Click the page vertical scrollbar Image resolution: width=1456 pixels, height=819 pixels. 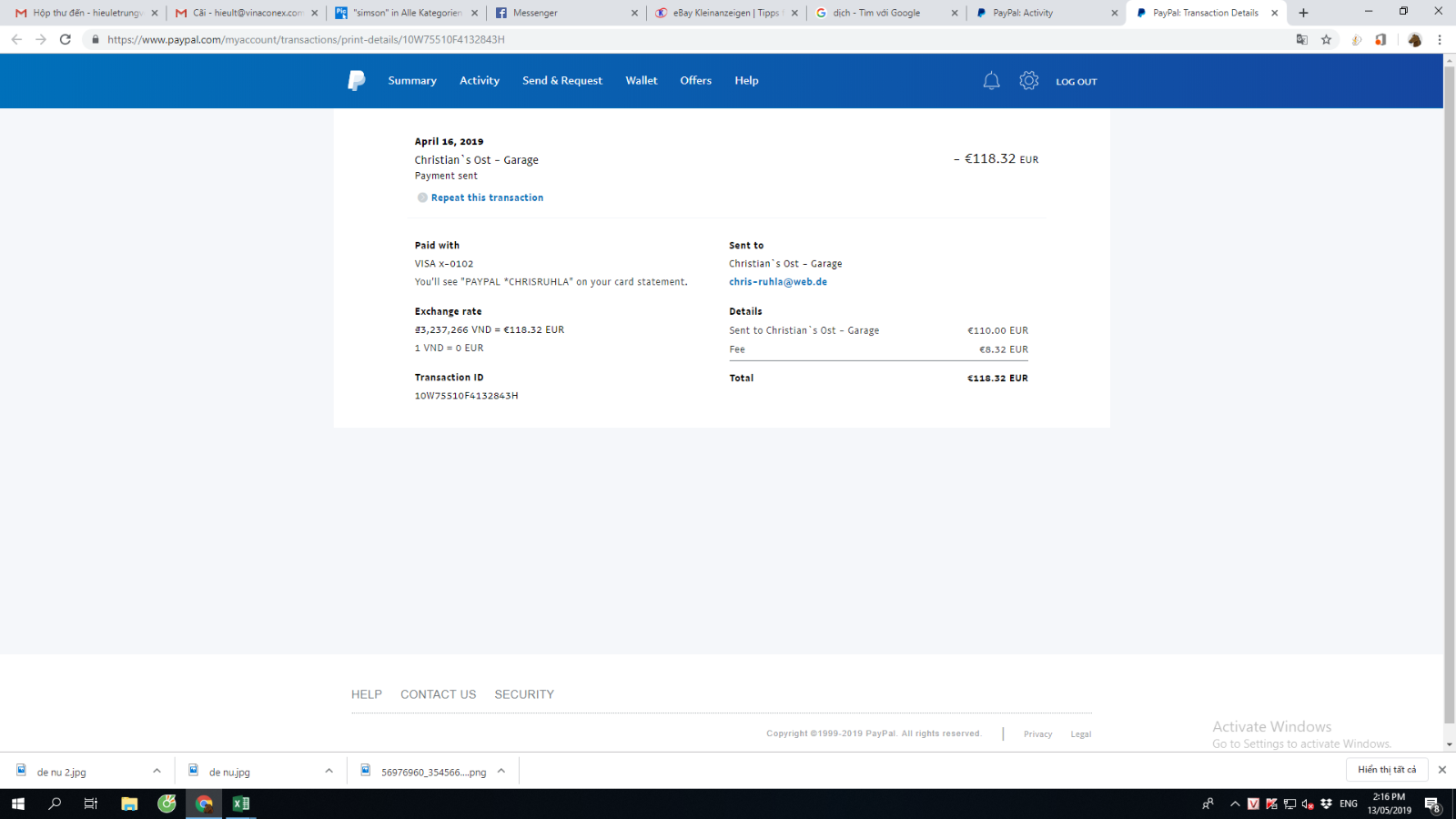coord(1449,391)
